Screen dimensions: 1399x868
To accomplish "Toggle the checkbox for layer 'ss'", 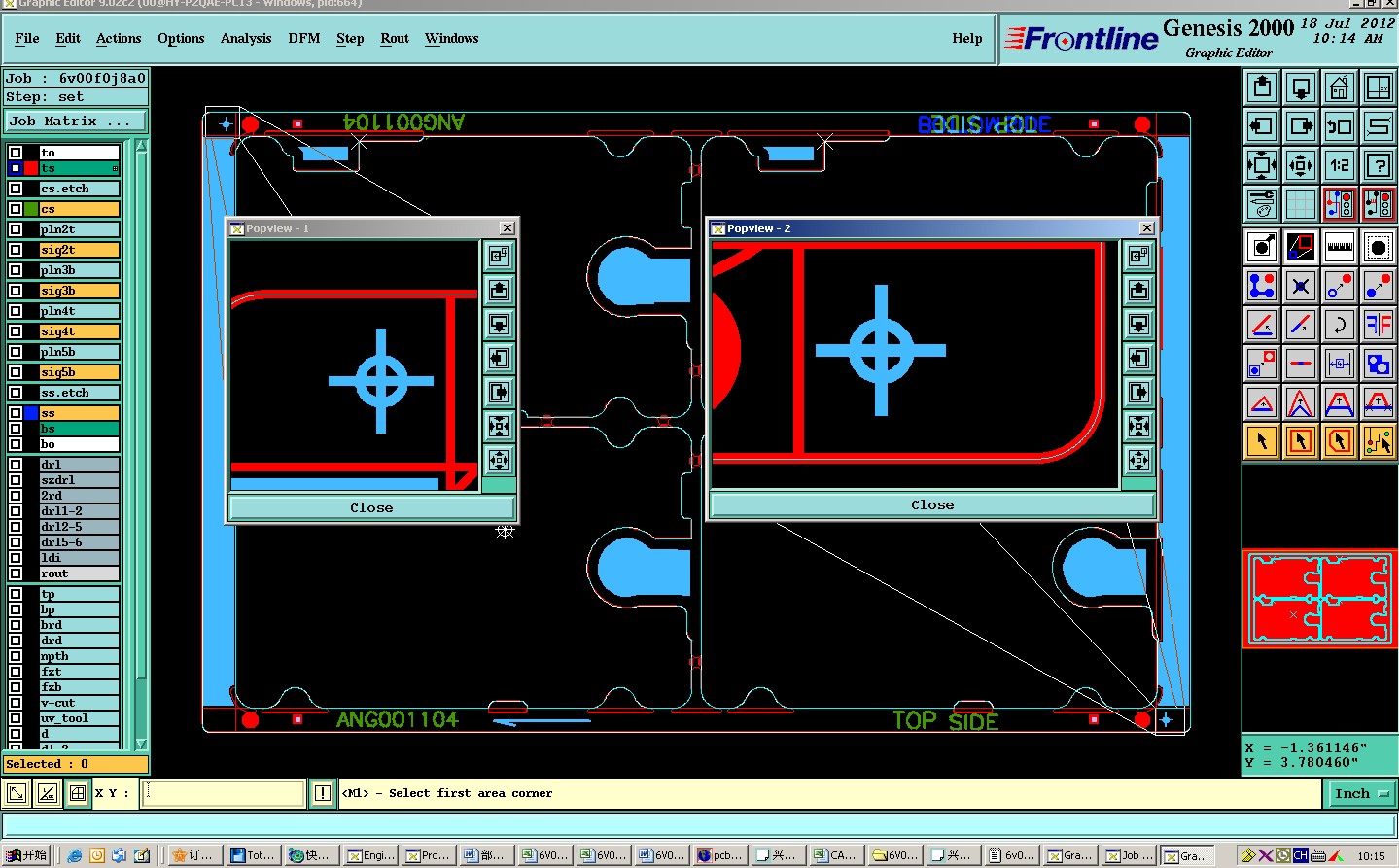I will coord(16,413).
